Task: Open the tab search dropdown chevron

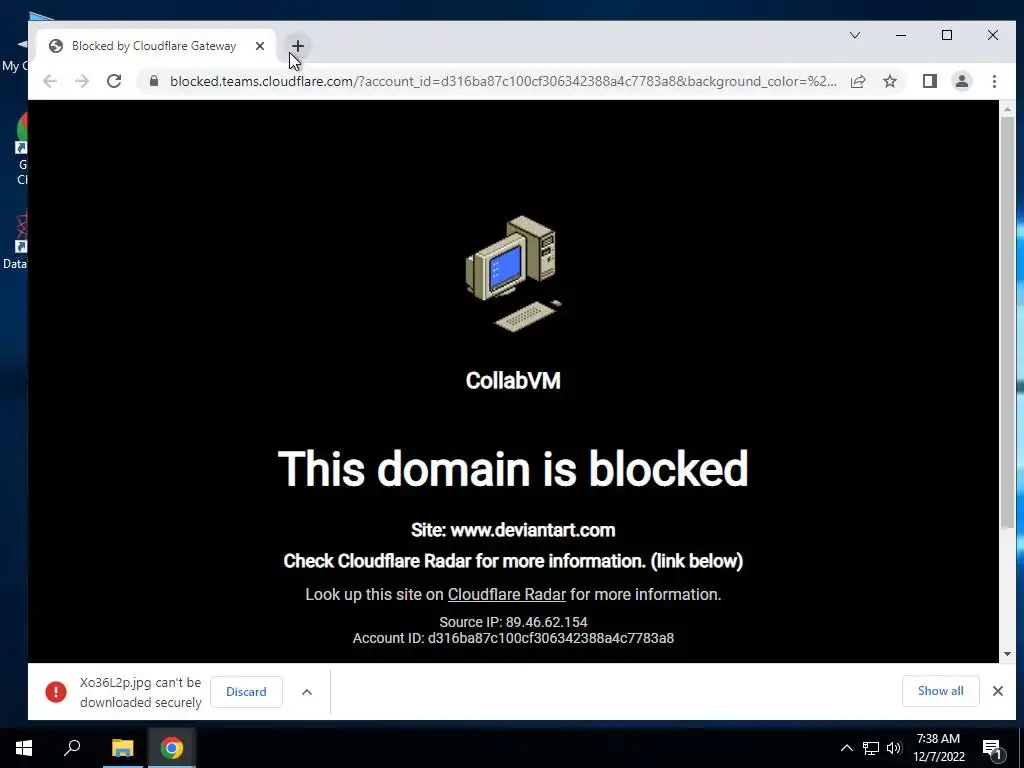Action: [855, 35]
